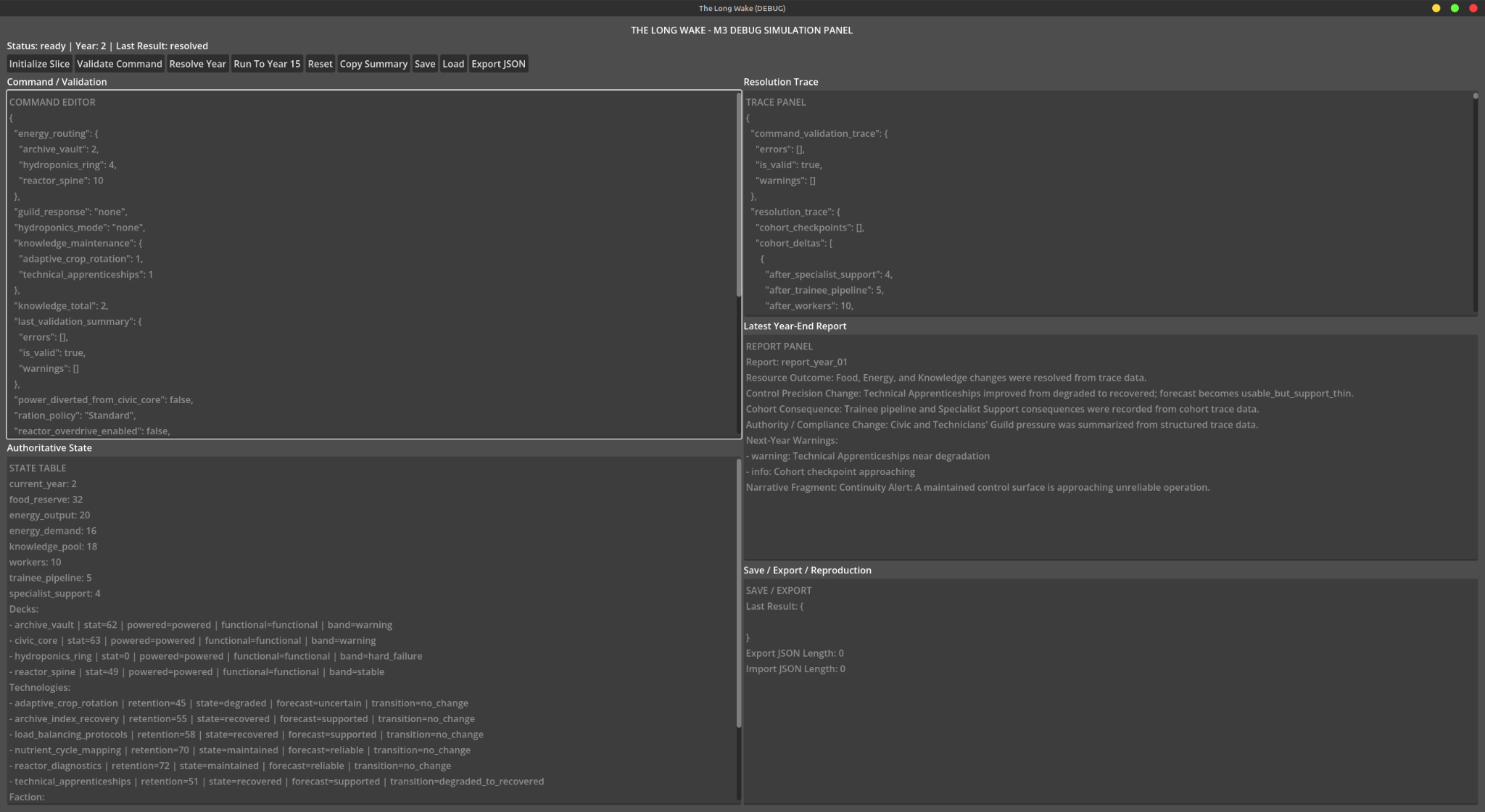This screenshot has height=812, width=1485.
Task: Click the "hydroponics_ring": 4 line in editor
Action: tap(67, 165)
